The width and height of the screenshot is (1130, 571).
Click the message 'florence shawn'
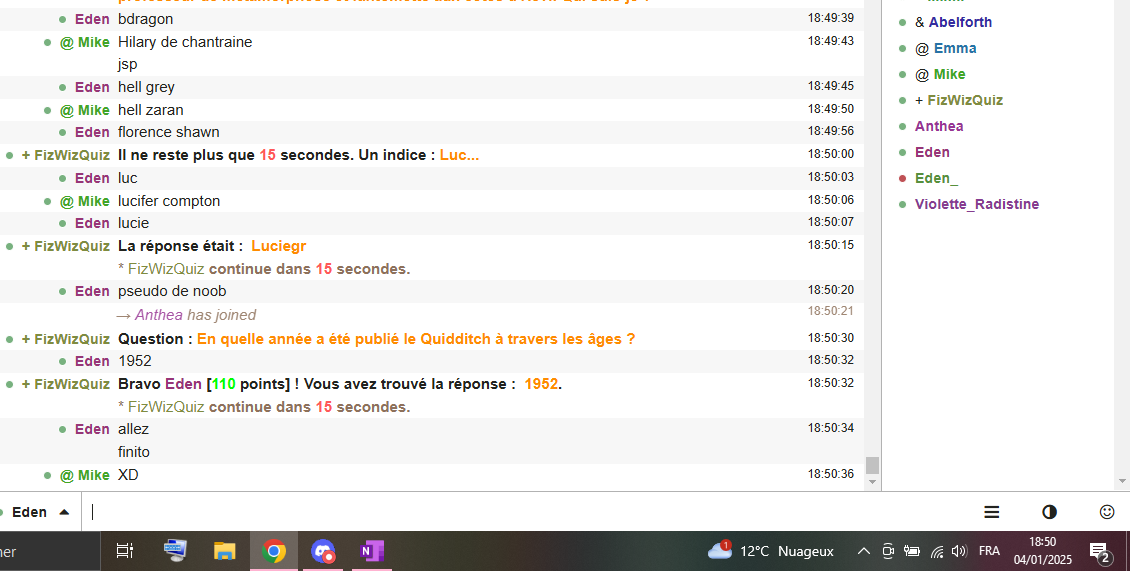pos(169,132)
